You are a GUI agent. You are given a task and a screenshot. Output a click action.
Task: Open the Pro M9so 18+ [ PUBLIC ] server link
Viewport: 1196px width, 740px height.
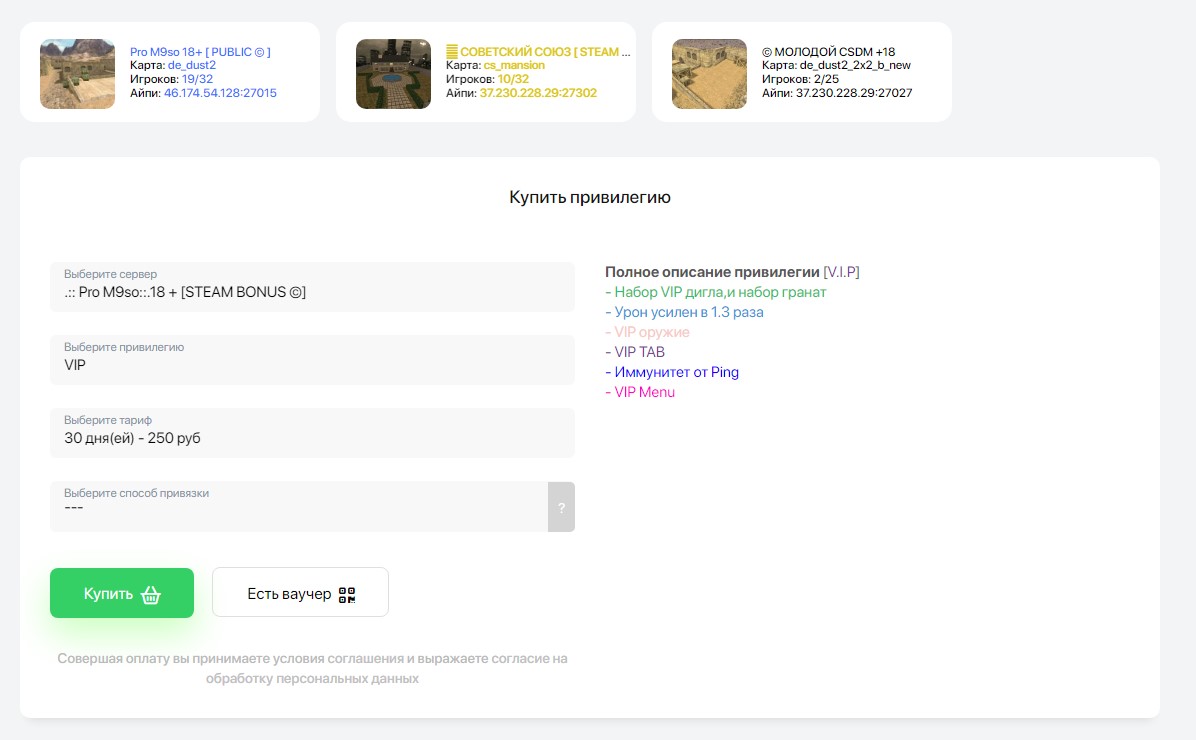tap(200, 51)
